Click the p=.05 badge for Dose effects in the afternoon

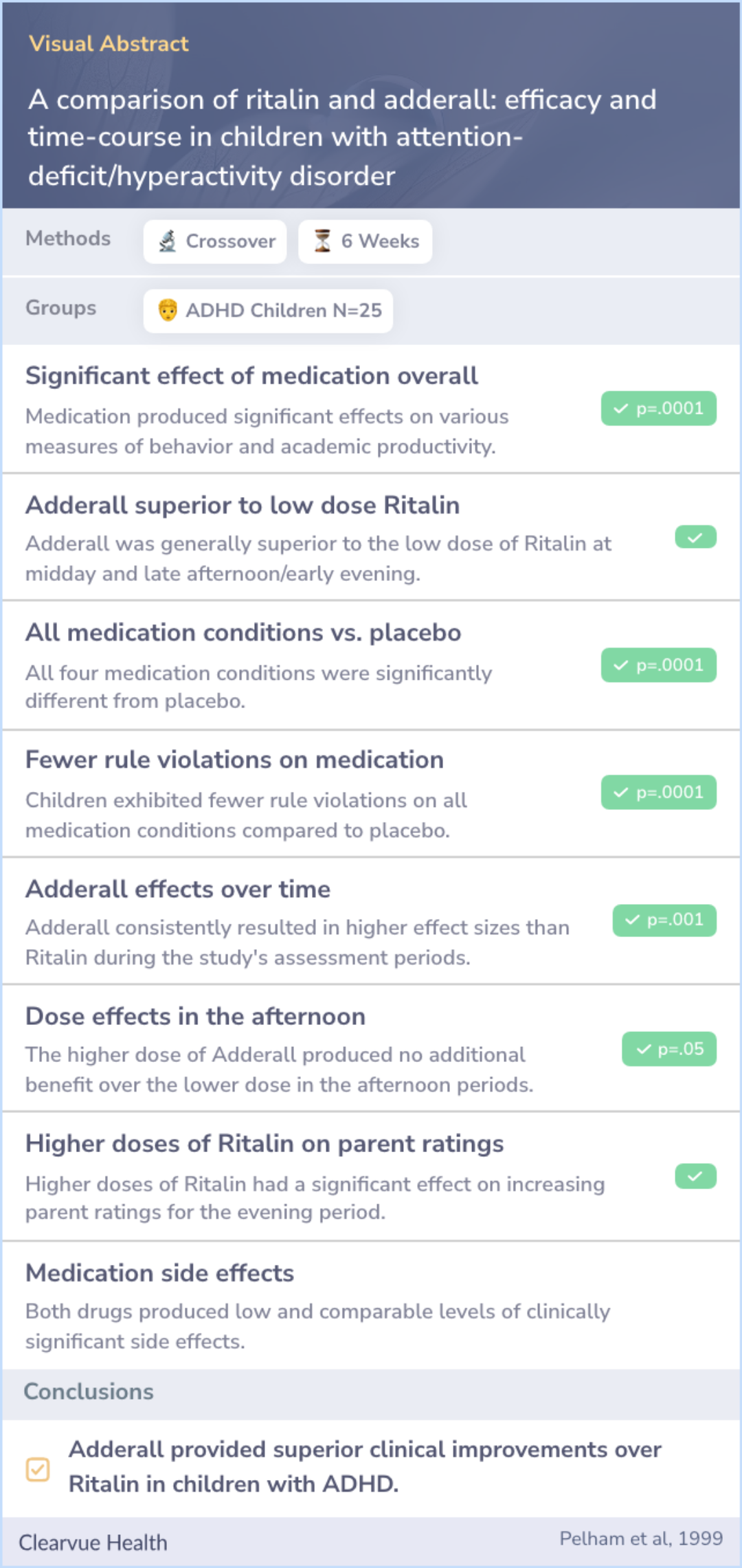(669, 1049)
